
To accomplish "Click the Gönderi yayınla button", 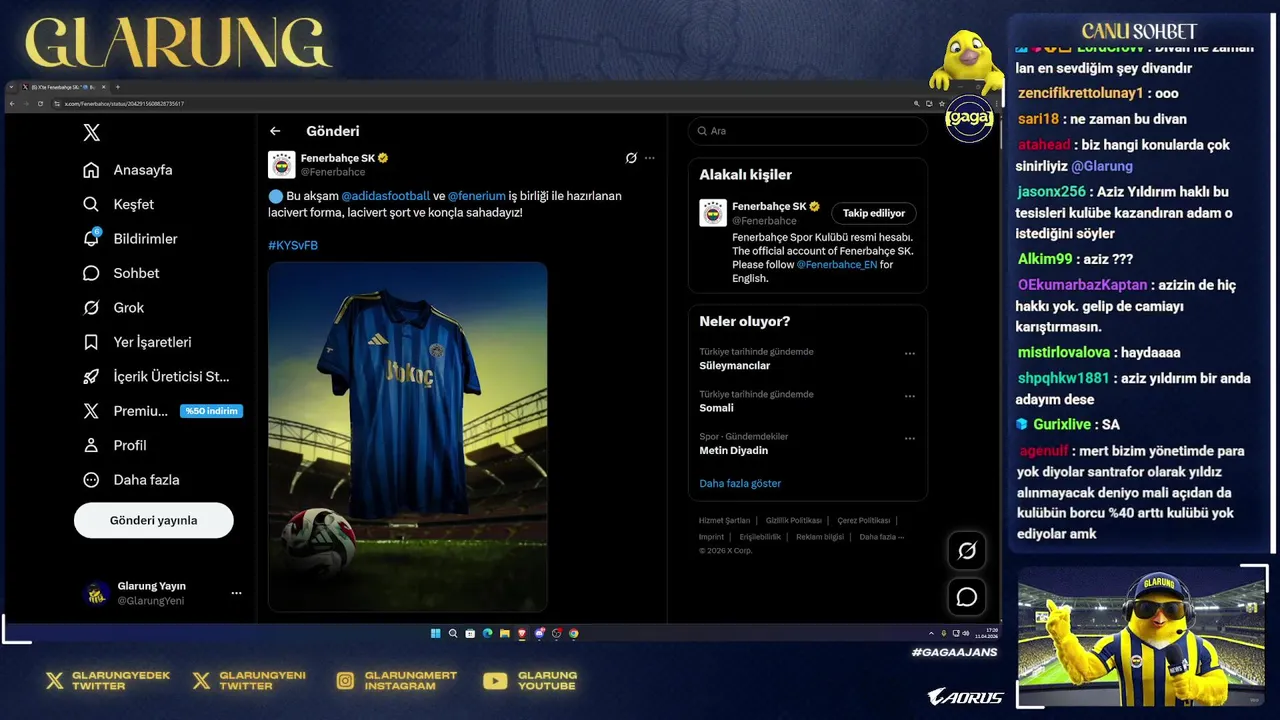I will pos(154,520).
